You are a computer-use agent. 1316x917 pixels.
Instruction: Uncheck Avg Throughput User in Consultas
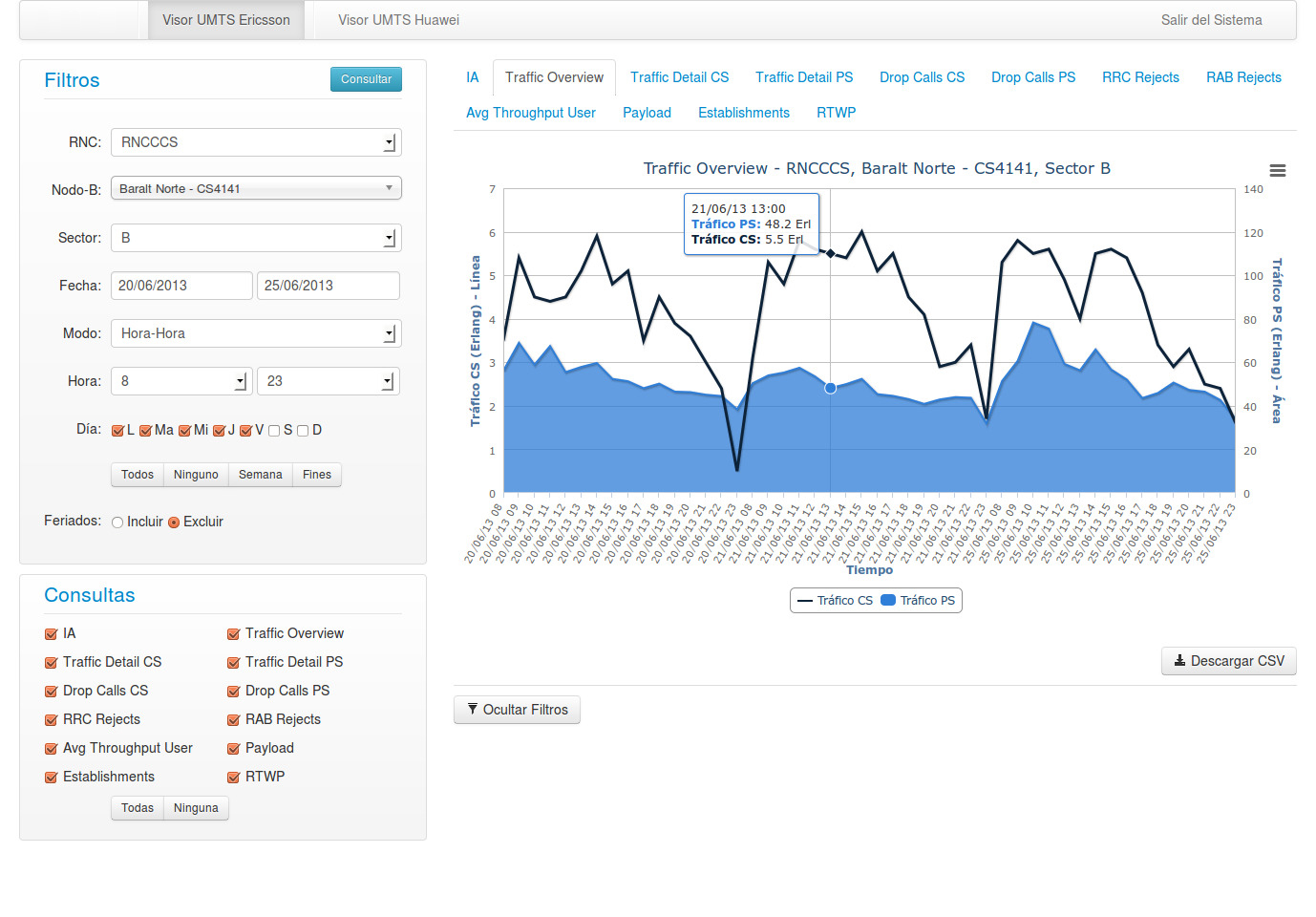click(51, 749)
